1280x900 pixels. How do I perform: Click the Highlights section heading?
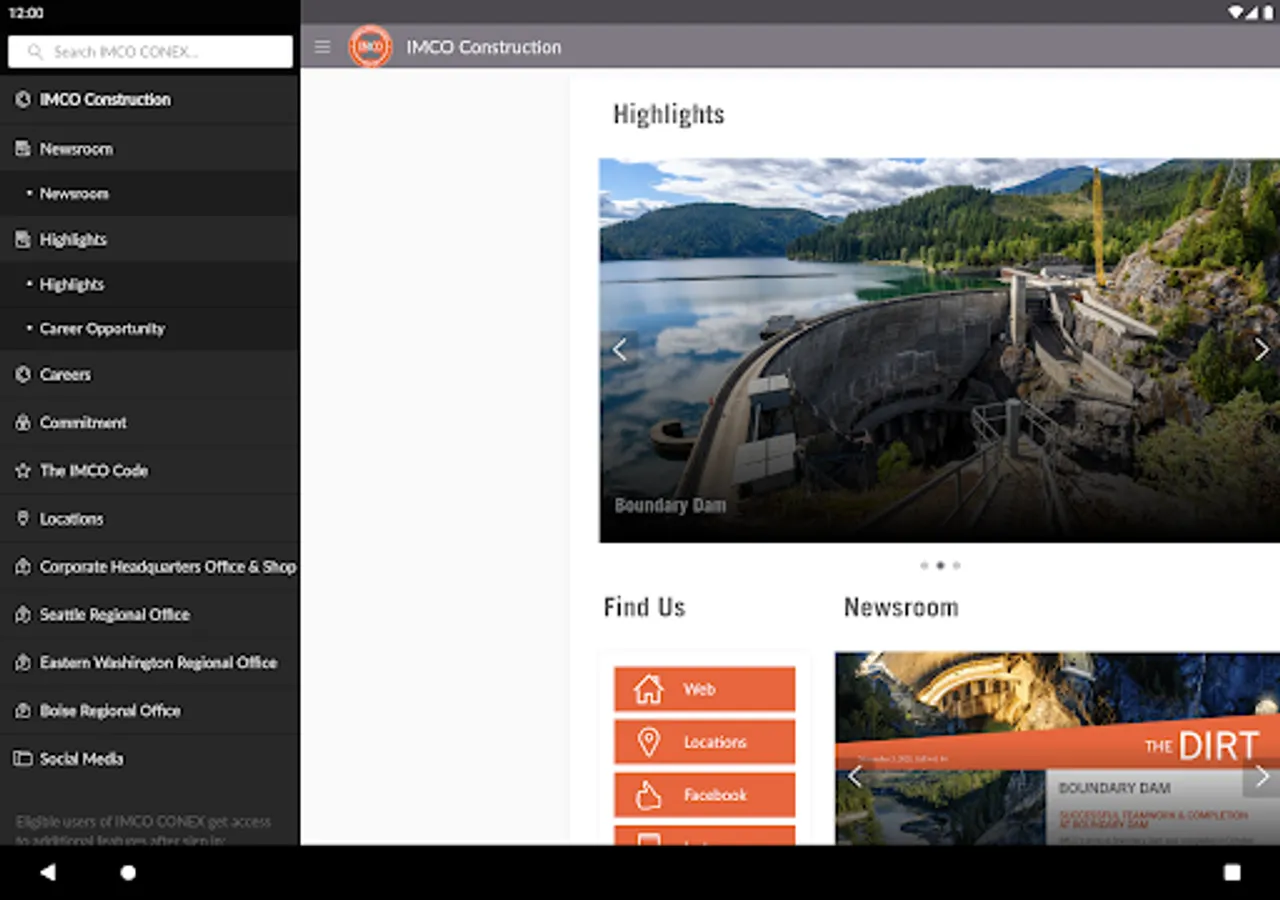669,115
